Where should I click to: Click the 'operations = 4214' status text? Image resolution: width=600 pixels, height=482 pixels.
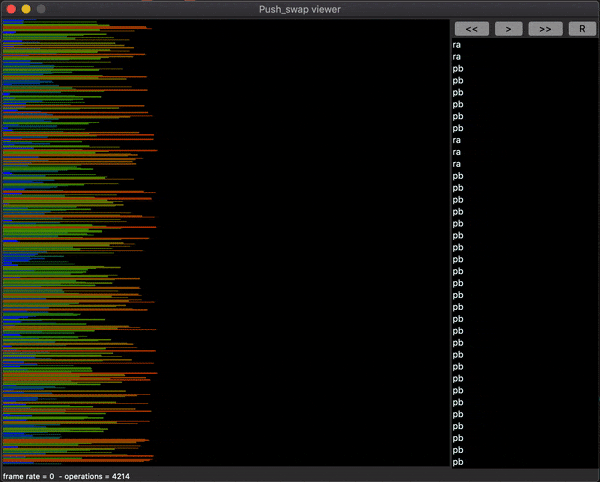[97, 476]
